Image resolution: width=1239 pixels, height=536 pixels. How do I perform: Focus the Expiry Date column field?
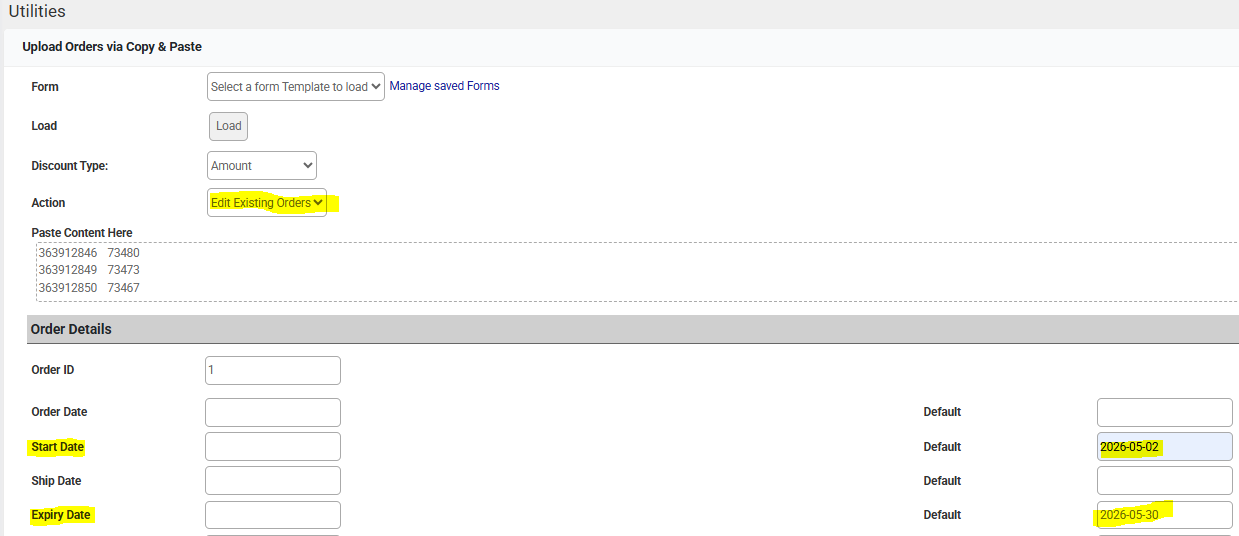point(272,515)
